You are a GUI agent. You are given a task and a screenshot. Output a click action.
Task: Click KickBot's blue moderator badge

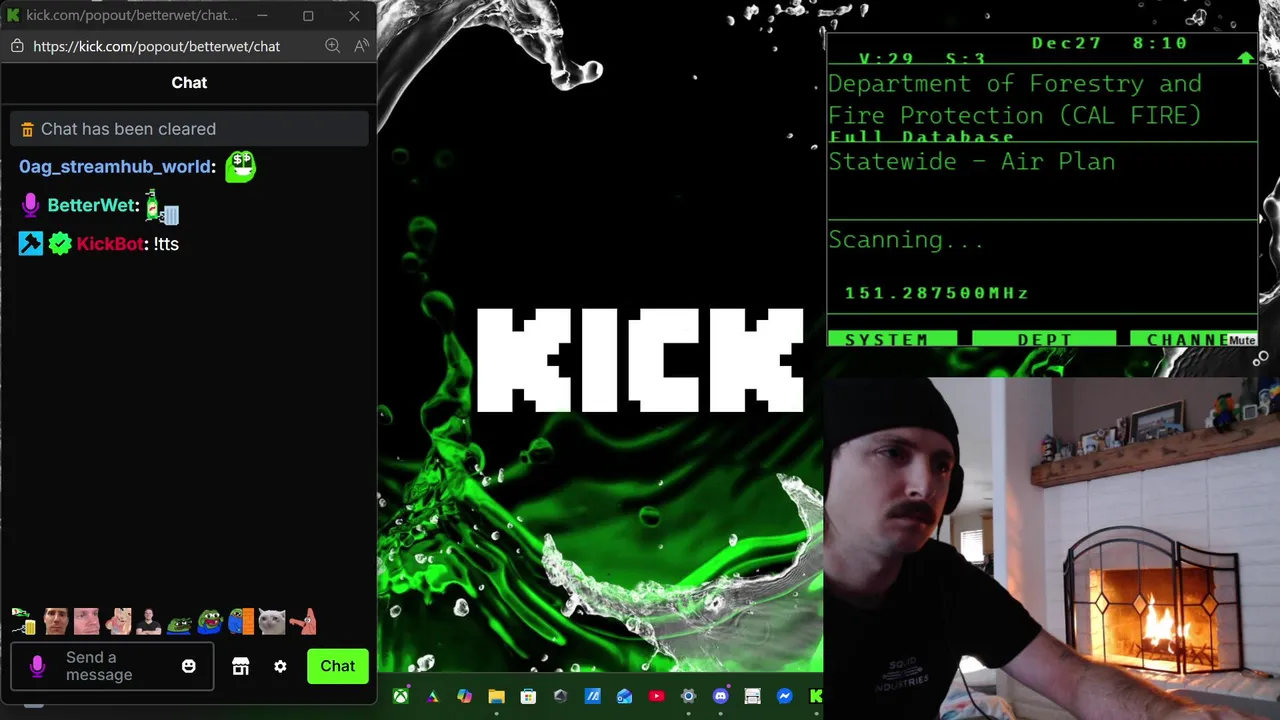click(x=31, y=244)
